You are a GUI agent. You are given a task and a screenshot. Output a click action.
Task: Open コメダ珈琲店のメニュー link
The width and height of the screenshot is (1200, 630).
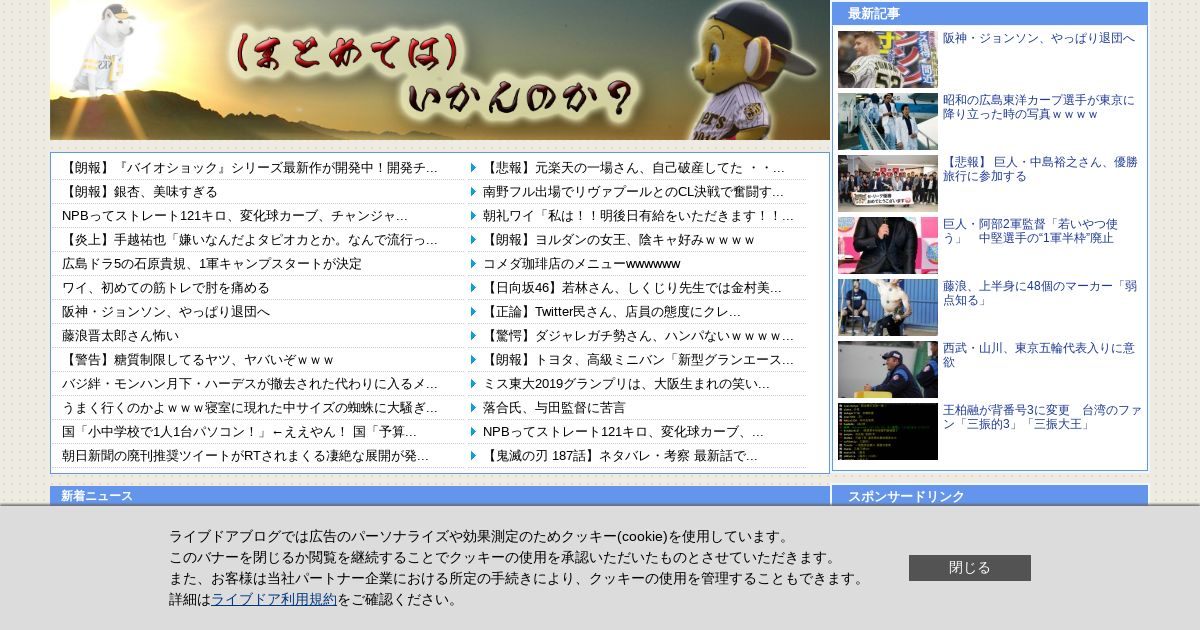[x=582, y=263]
